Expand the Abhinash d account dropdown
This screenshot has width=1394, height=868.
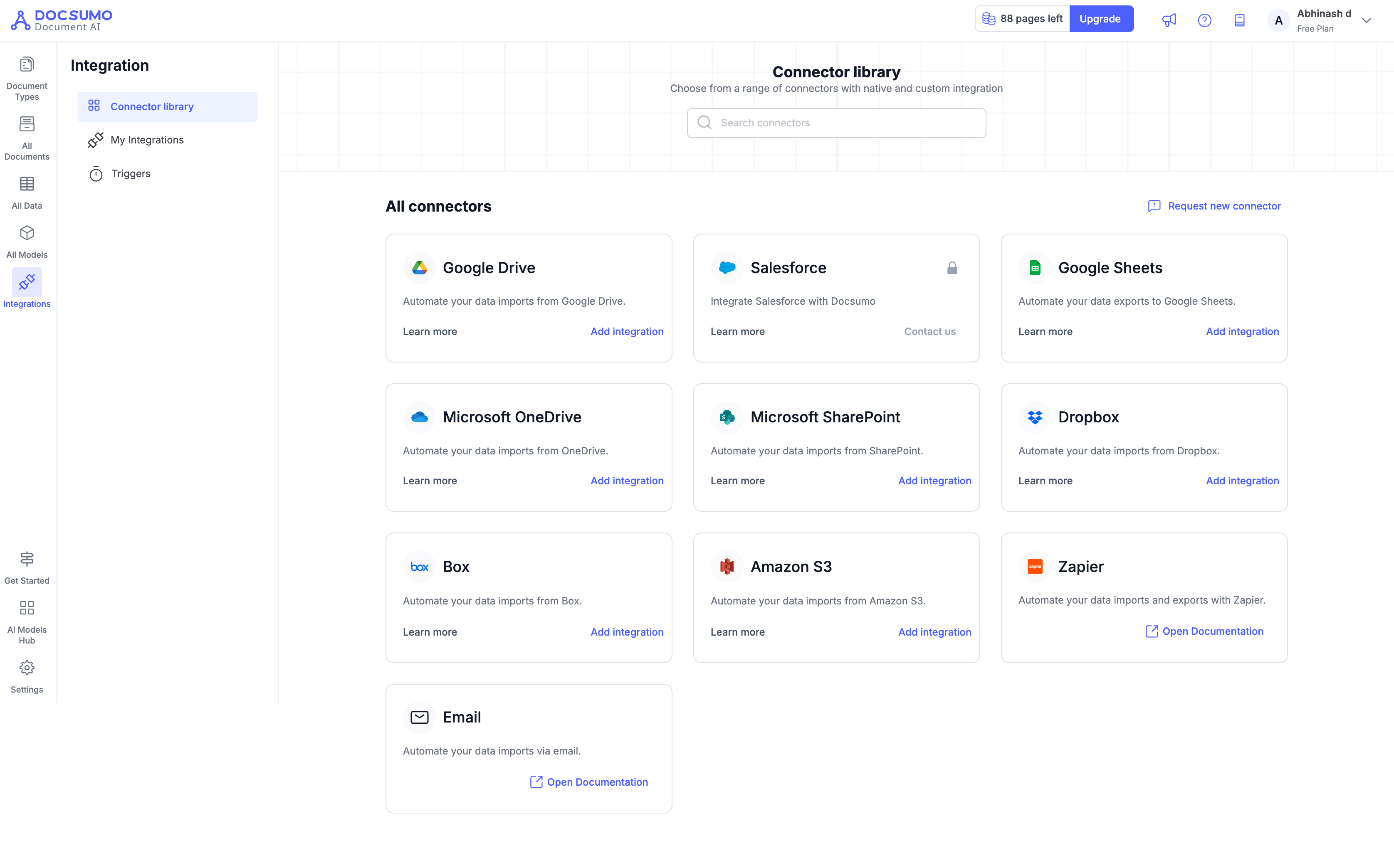point(1367,21)
